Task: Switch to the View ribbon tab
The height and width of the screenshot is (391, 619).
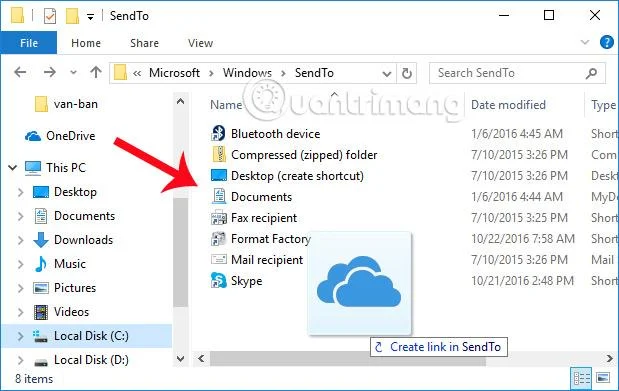Action: click(x=201, y=43)
